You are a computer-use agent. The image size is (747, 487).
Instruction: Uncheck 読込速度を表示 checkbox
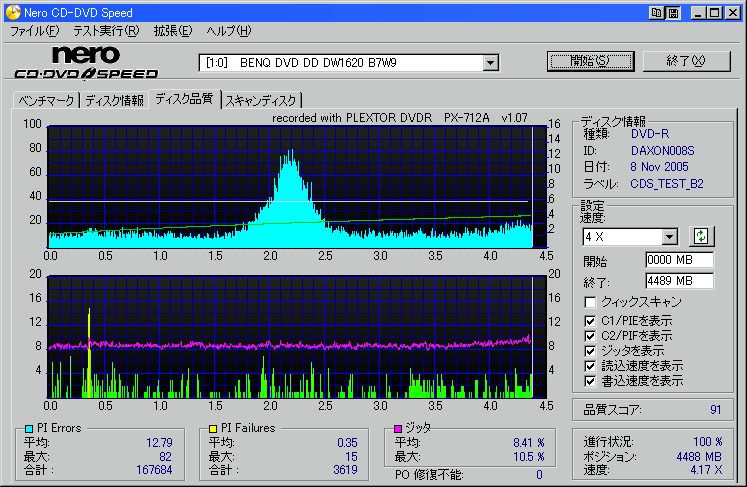pos(592,366)
